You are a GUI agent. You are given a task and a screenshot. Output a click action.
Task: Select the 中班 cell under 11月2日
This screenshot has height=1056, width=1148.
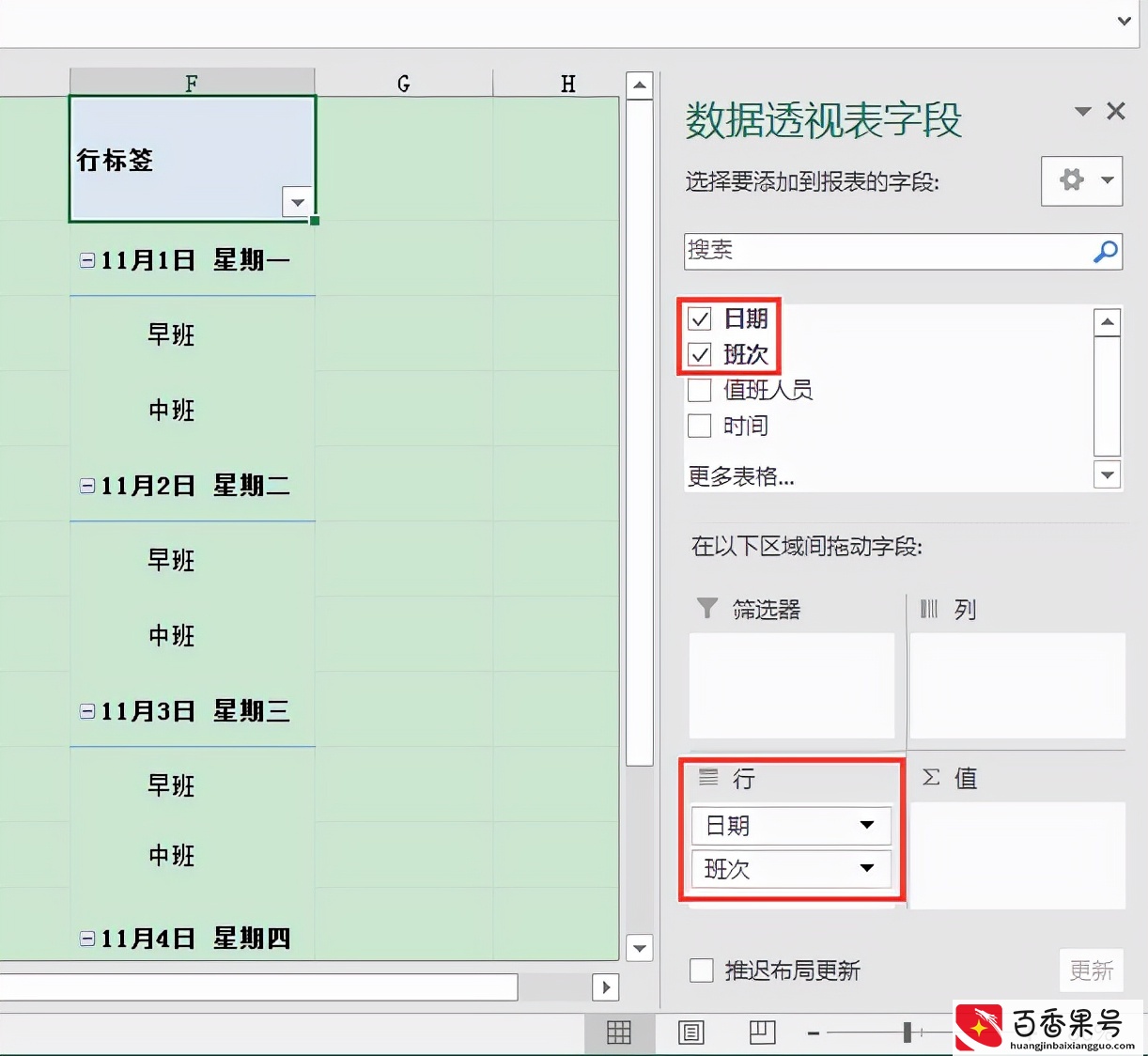point(192,634)
